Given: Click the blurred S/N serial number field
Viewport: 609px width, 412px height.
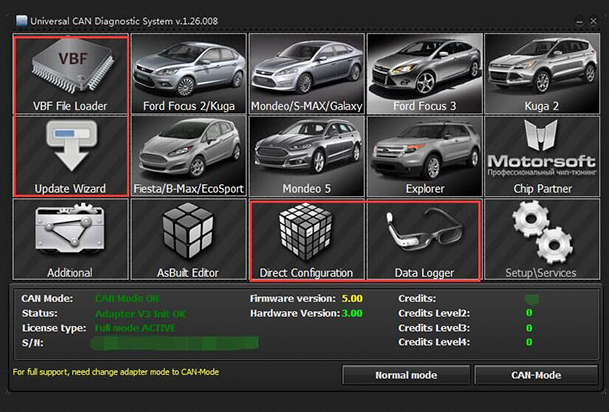Looking at the screenshot, I should coord(174,343).
